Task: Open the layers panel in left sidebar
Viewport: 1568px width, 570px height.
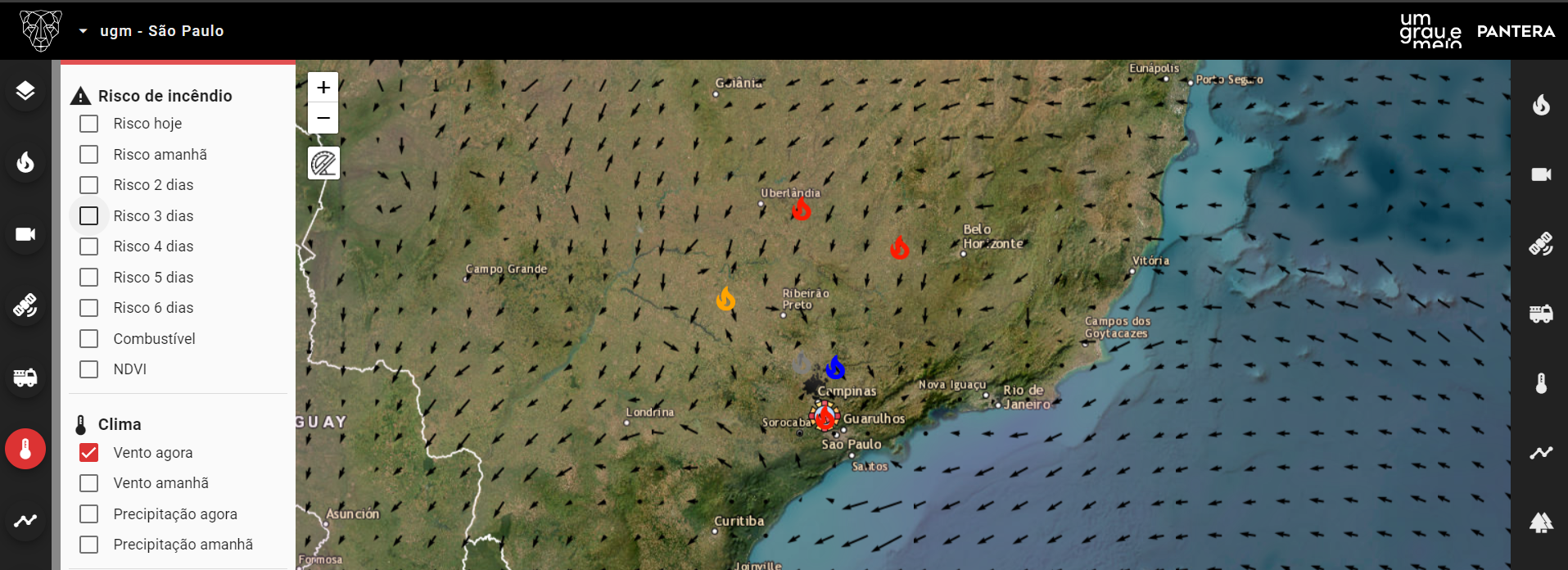Action: point(25,91)
